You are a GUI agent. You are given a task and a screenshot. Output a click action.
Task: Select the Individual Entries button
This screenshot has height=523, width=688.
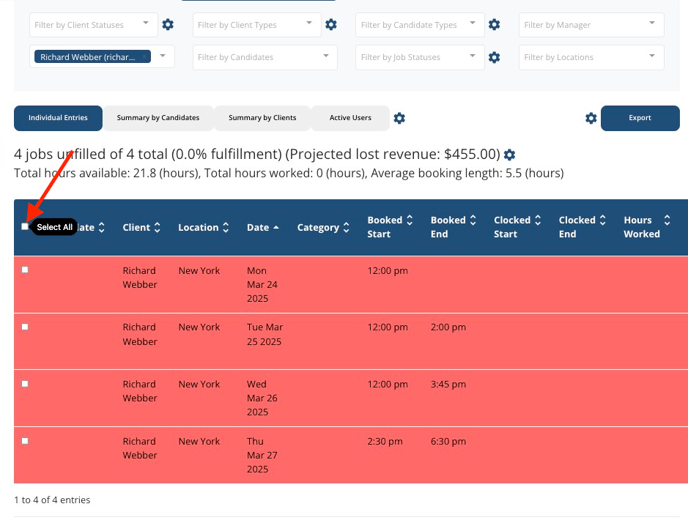(58, 118)
